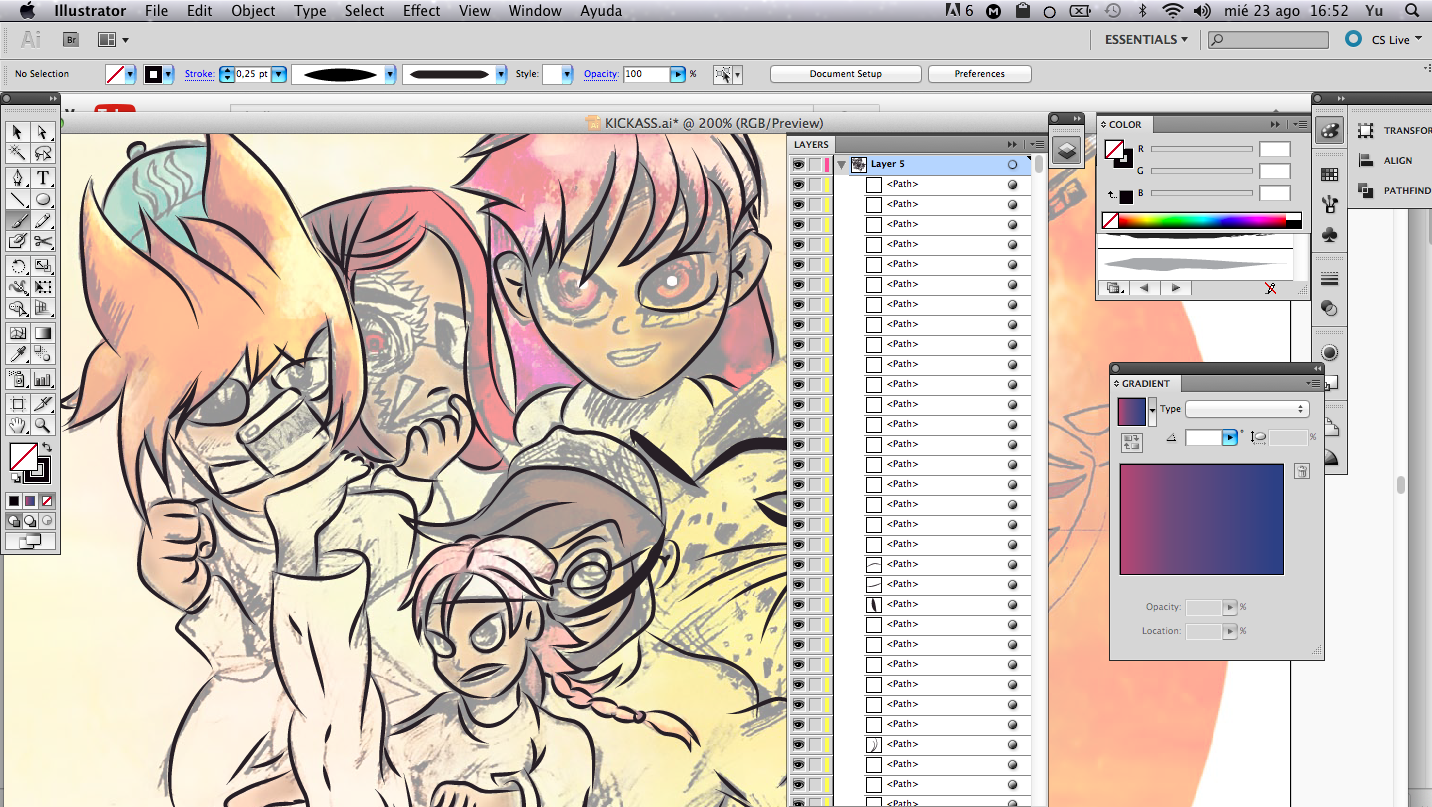This screenshot has height=807, width=1432.
Task: Open the ALIGN panel
Action: click(x=1388, y=160)
